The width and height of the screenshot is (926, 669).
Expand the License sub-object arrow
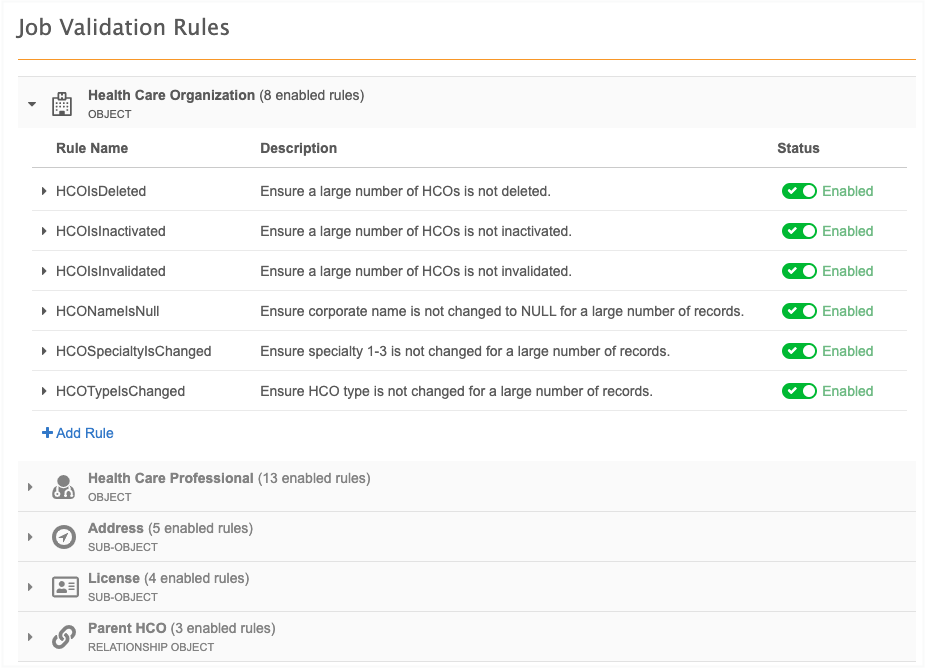click(x=31, y=587)
